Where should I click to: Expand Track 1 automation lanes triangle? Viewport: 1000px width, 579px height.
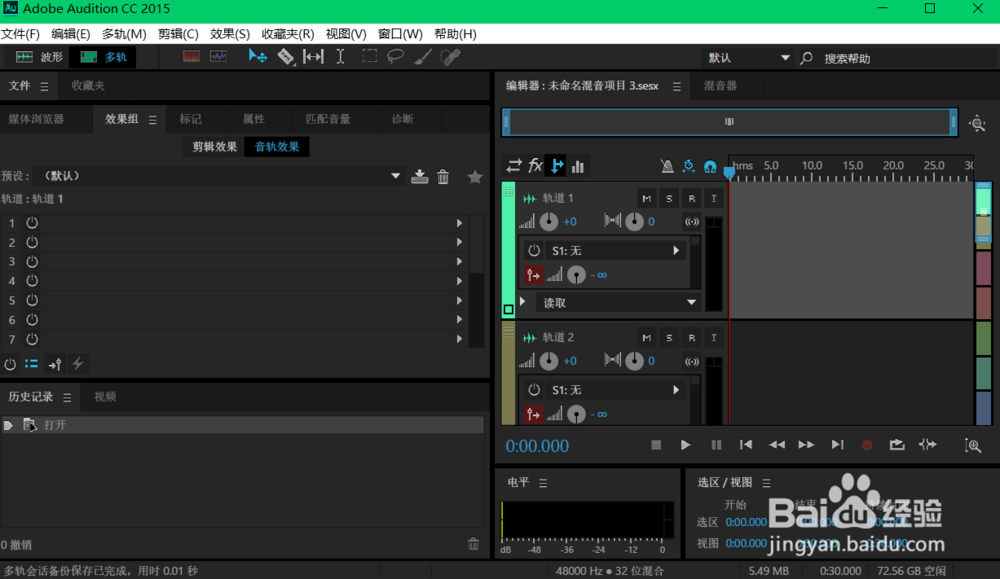pos(523,301)
